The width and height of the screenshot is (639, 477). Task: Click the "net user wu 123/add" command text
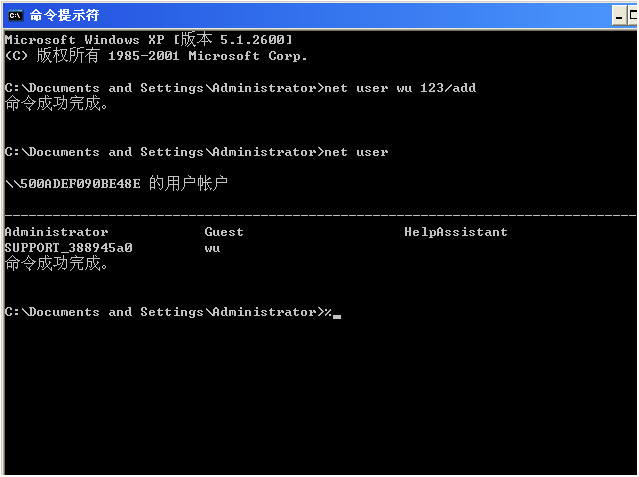[400, 88]
